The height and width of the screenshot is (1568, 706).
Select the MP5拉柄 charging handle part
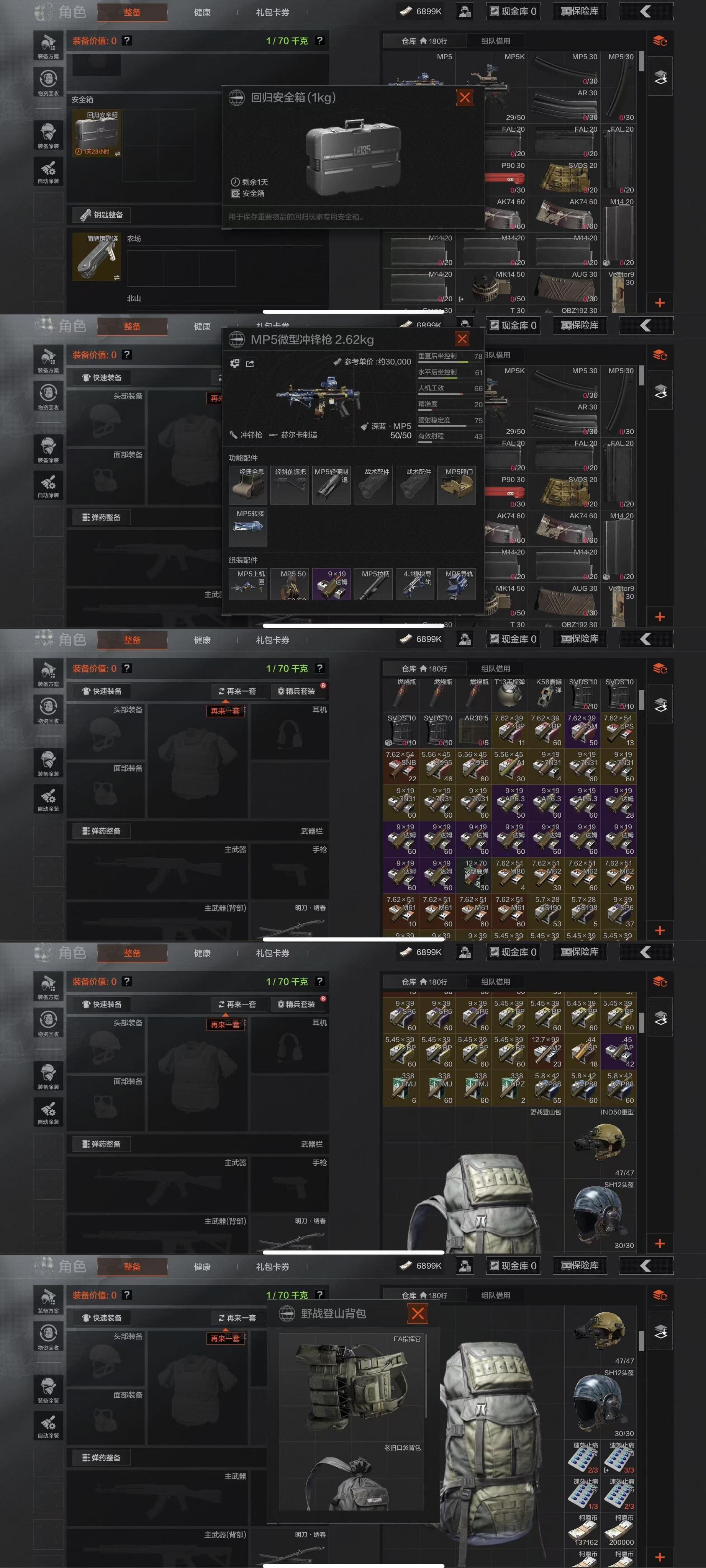pos(373,584)
